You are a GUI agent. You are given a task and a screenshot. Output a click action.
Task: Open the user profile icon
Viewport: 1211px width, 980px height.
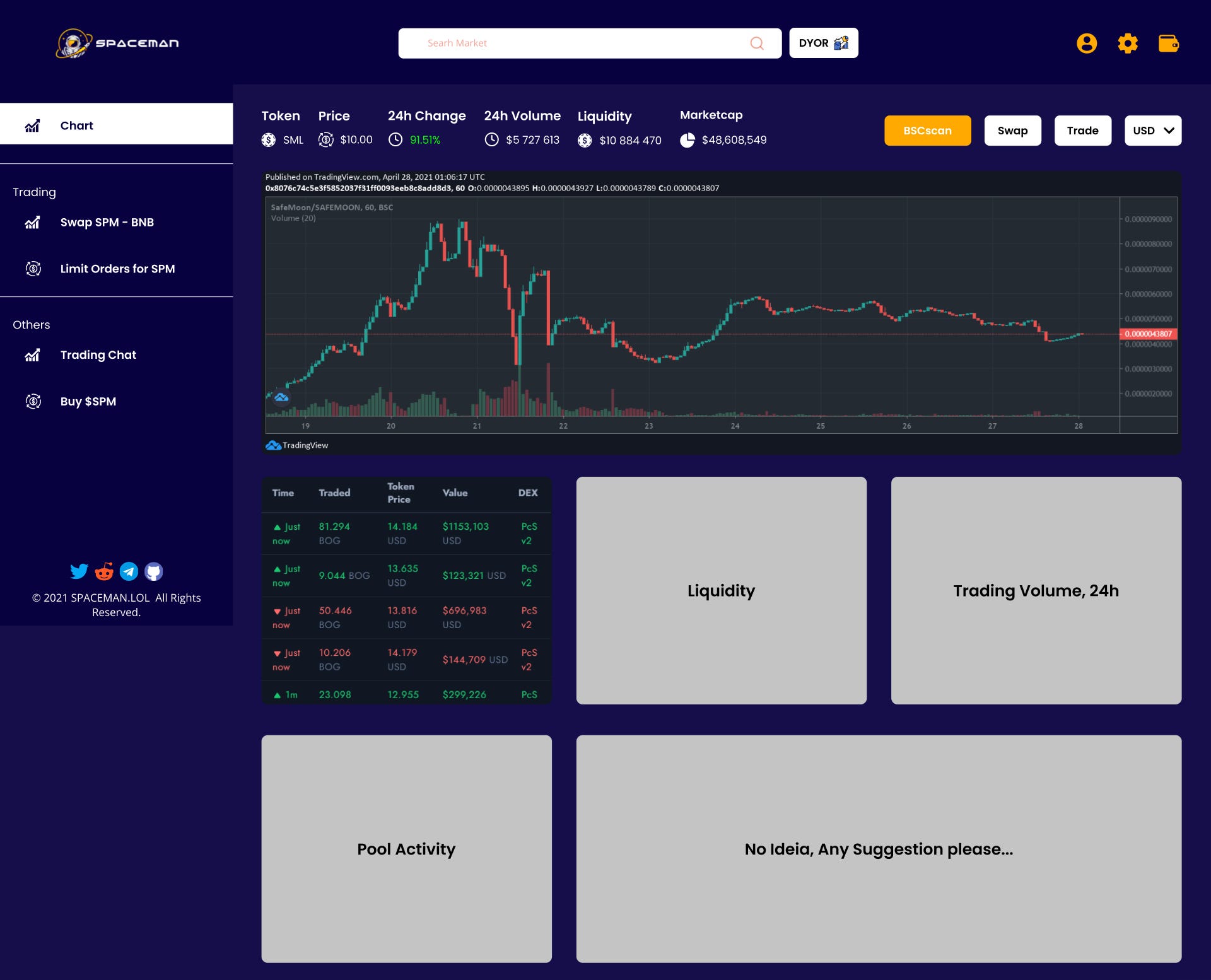[x=1087, y=43]
